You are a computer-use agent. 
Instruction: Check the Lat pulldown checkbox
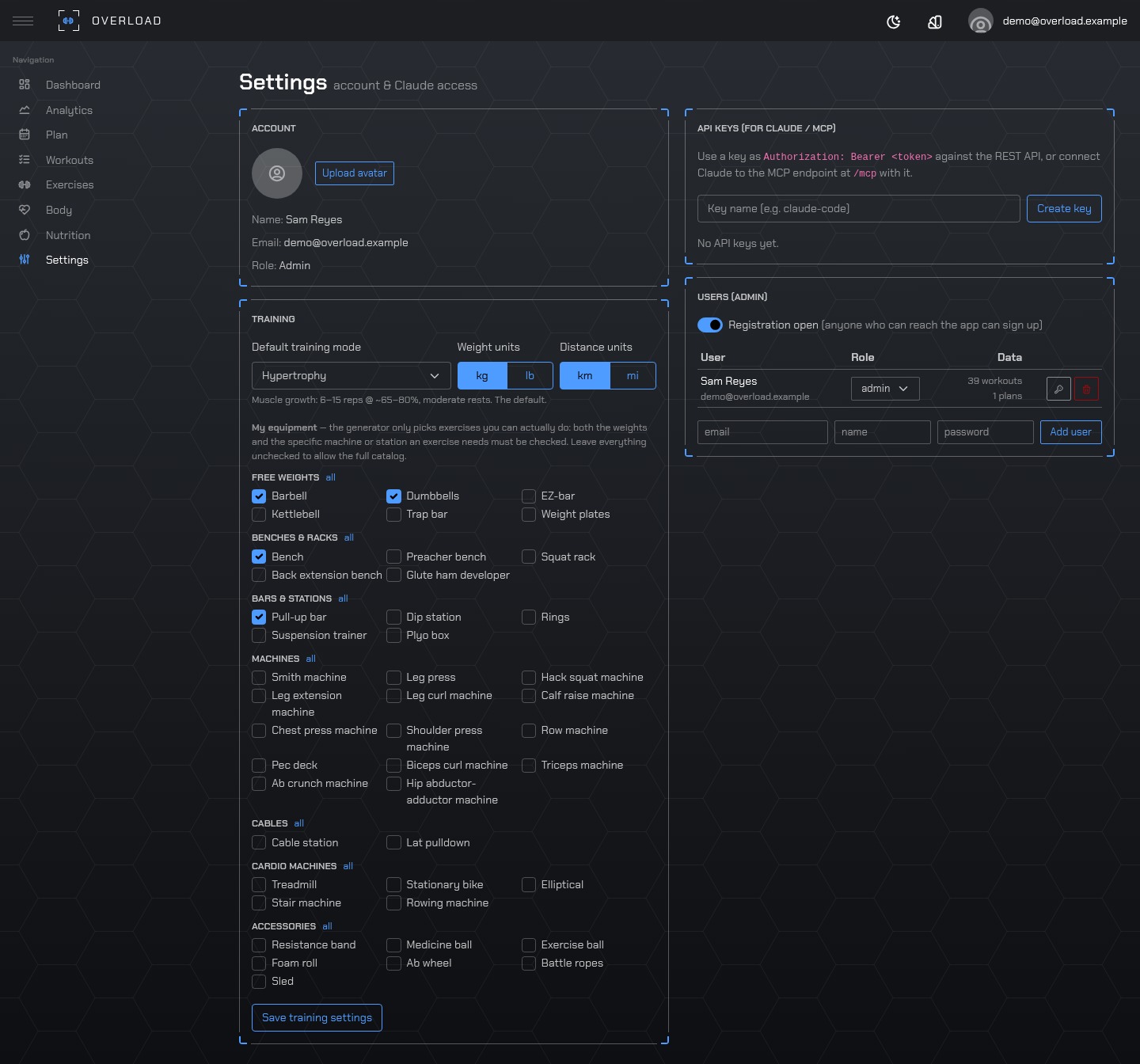pos(393,842)
